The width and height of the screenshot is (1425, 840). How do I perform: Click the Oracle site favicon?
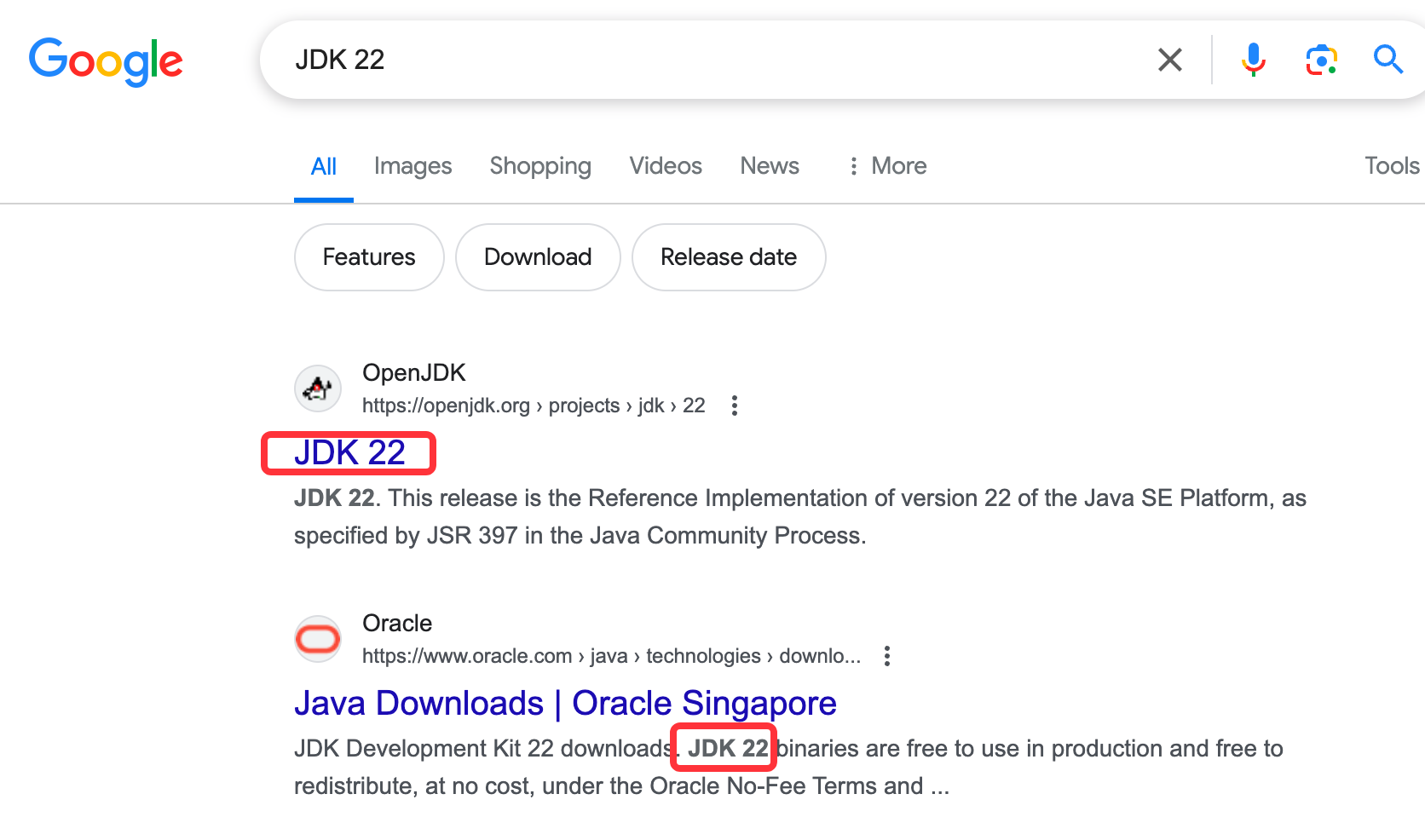(318, 639)
